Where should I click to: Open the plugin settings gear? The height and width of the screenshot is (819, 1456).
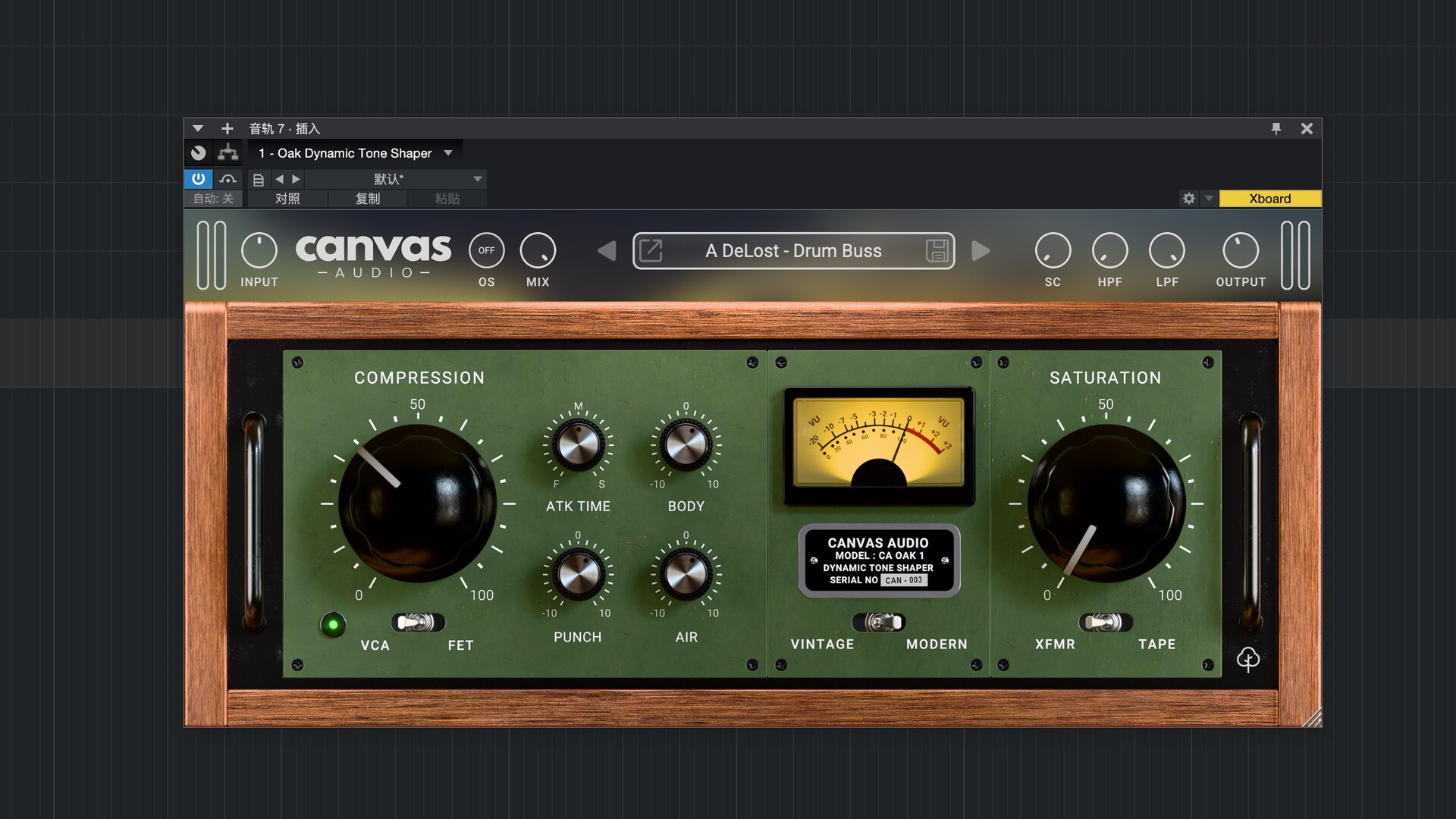1188,199
